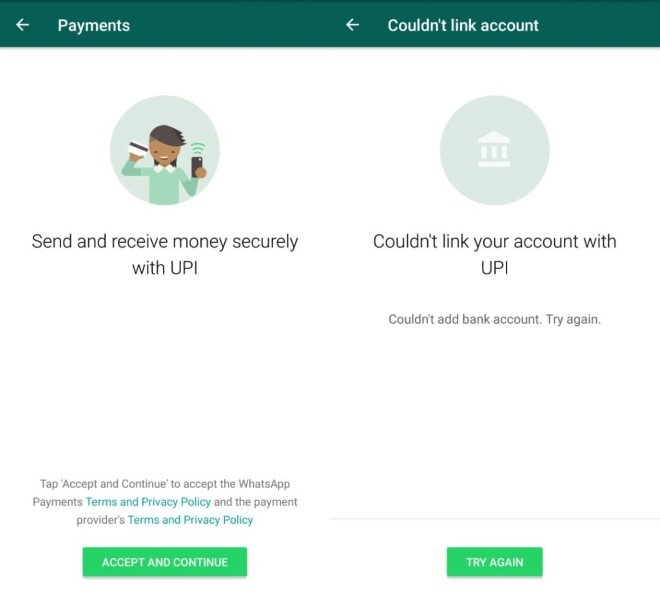Tap the 'Accept and Continue' instruction text
This screenshot has height=600, width=660.
pyautogui.click(x=164, y=484)
